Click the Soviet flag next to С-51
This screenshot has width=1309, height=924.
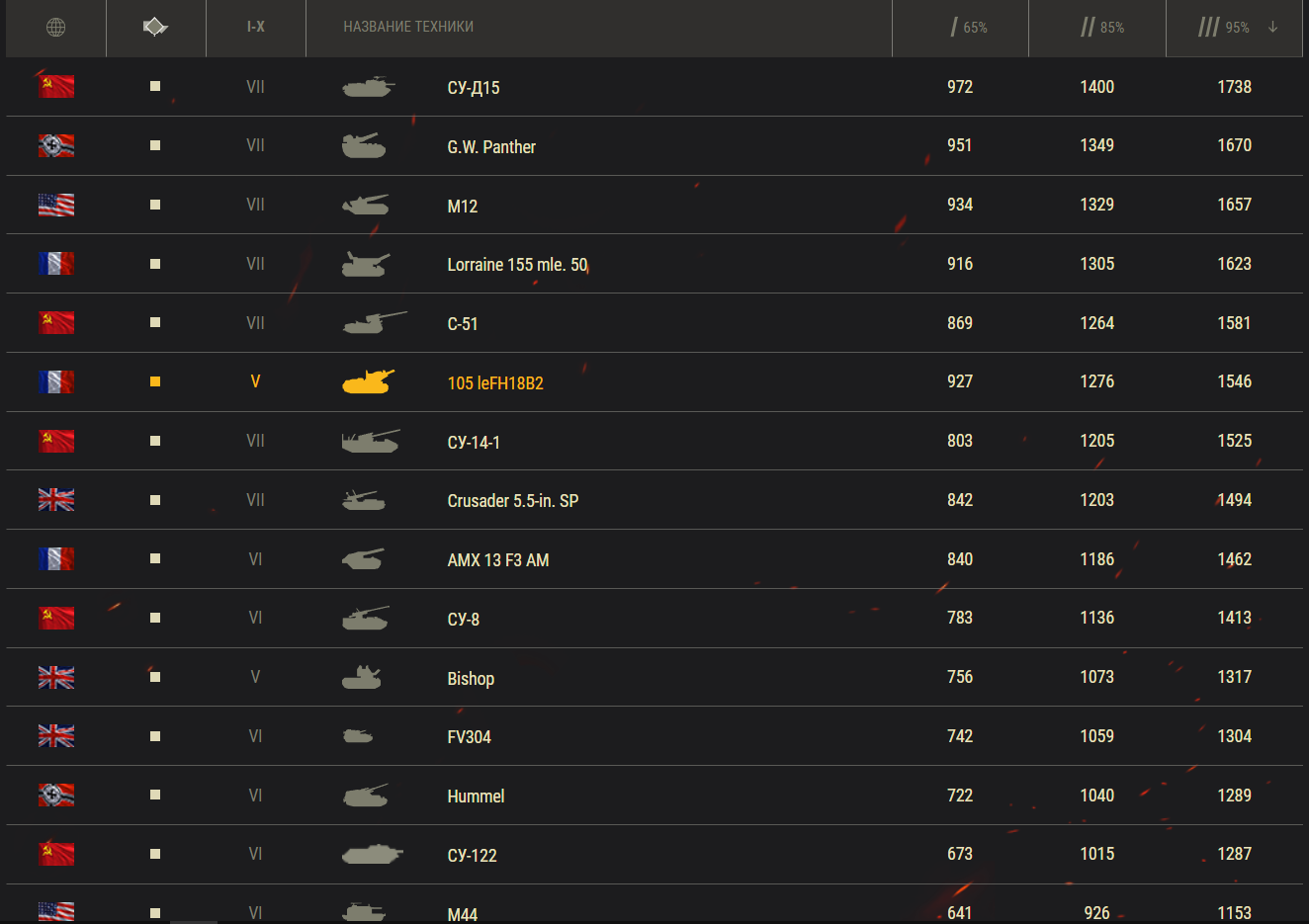[56, 323]
